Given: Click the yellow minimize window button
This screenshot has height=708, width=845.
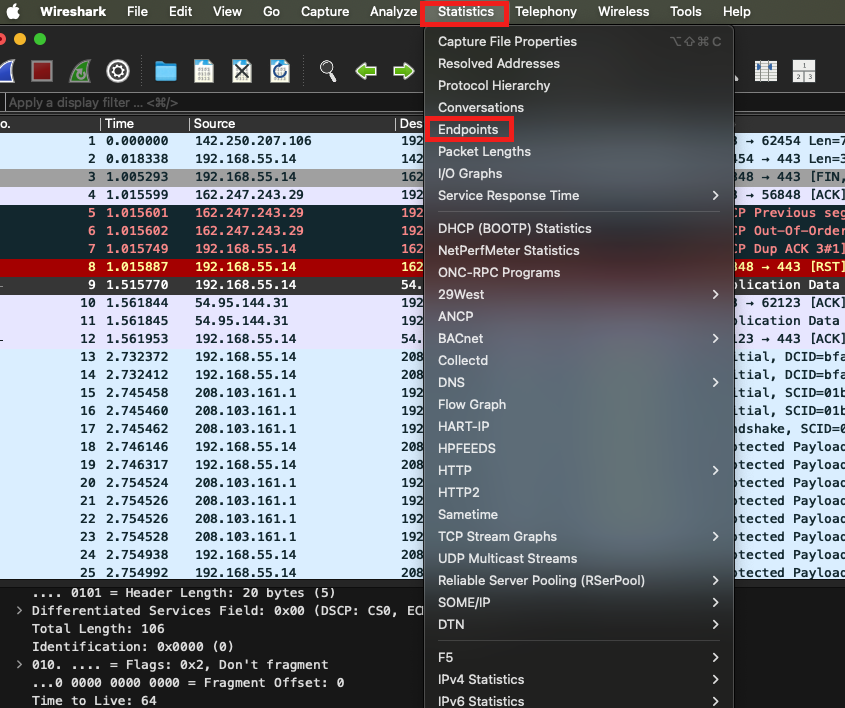Looking at the screenshot, I should pos(20,39).
